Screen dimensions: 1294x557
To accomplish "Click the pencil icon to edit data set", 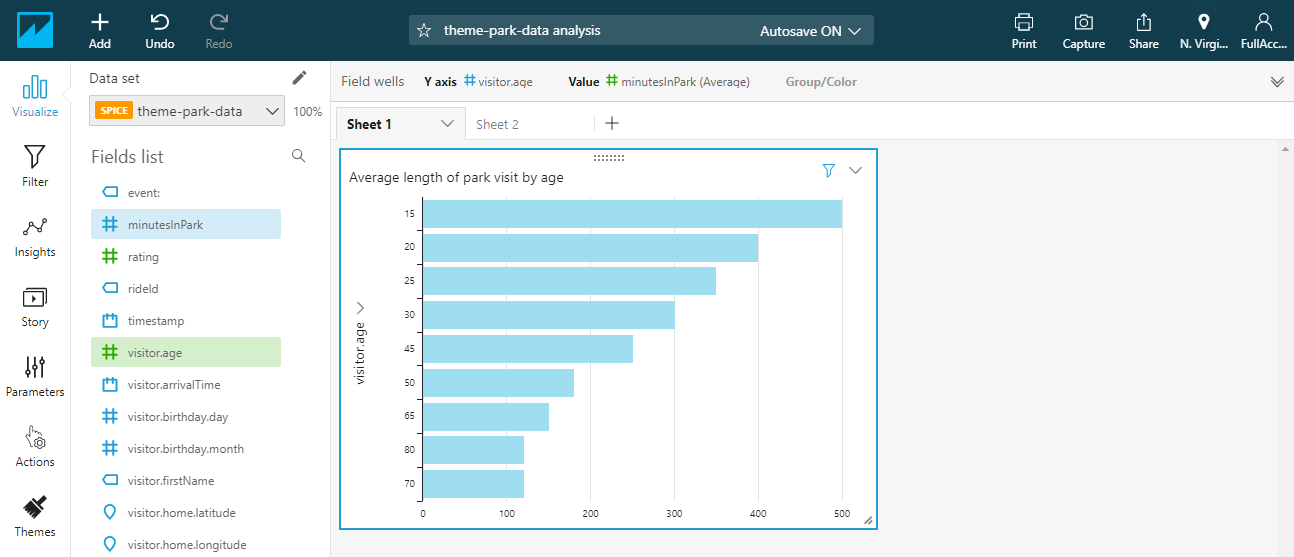I will 299,78.
